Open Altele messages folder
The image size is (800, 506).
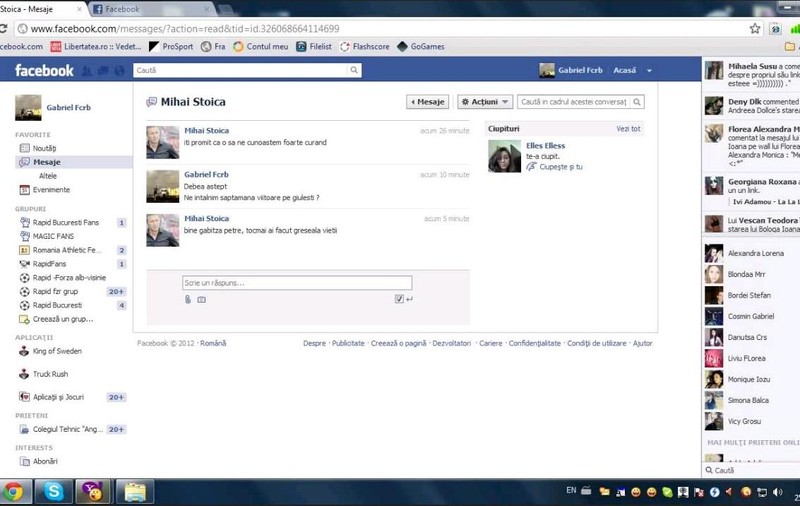[x=48, y=176]
